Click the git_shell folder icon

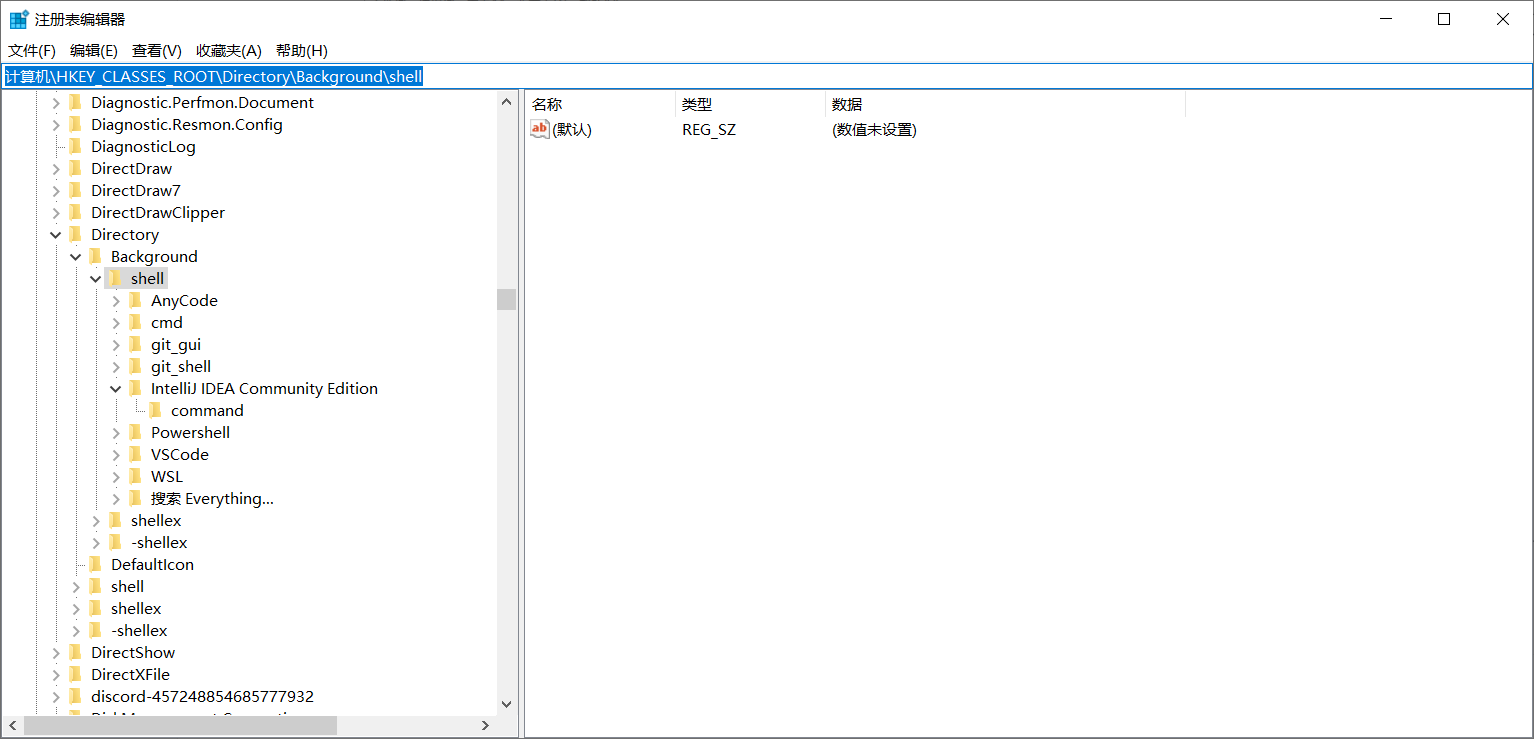[x=135, y=366]
